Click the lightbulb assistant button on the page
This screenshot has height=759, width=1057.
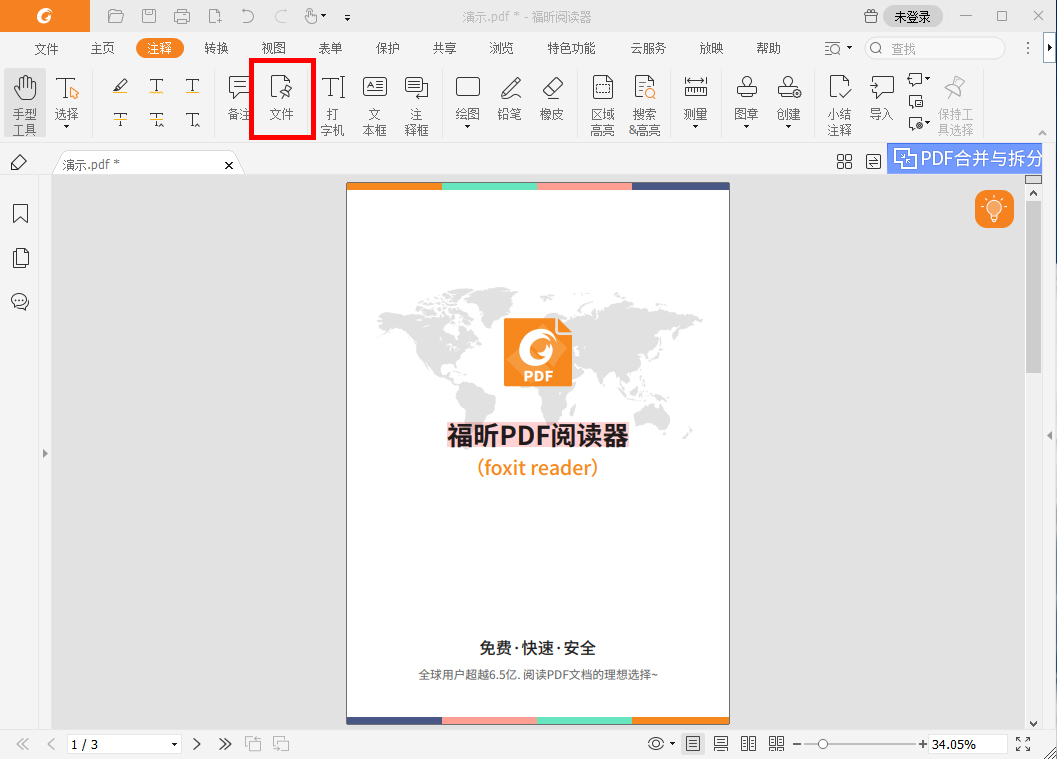(x=993, y=209)
